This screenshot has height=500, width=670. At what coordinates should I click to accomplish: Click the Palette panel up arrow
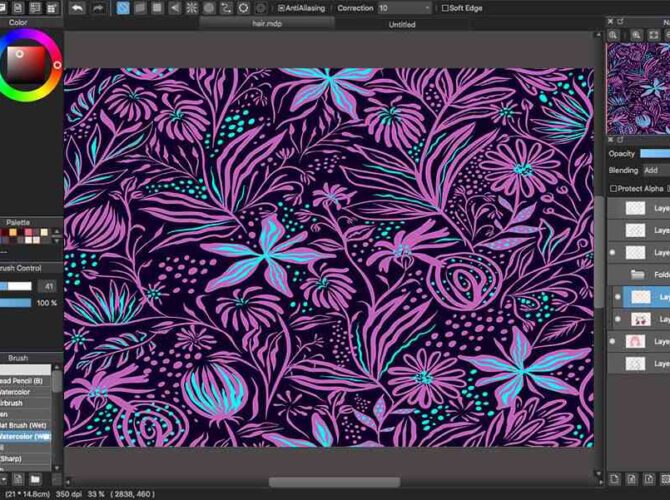tap(56, 232)
